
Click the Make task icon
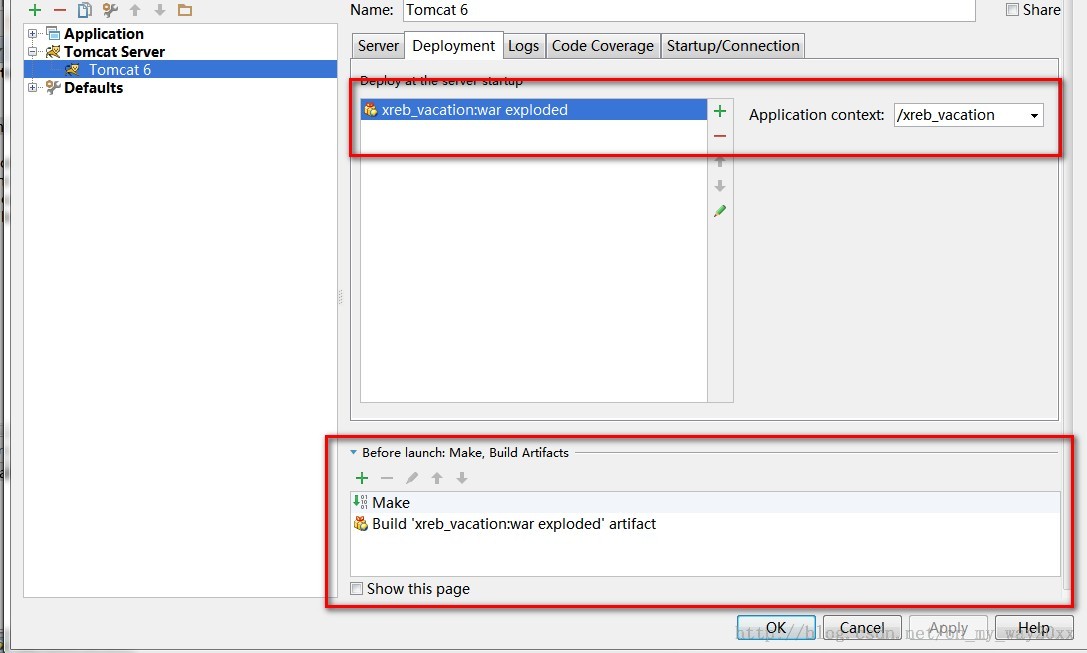point(360,502)
